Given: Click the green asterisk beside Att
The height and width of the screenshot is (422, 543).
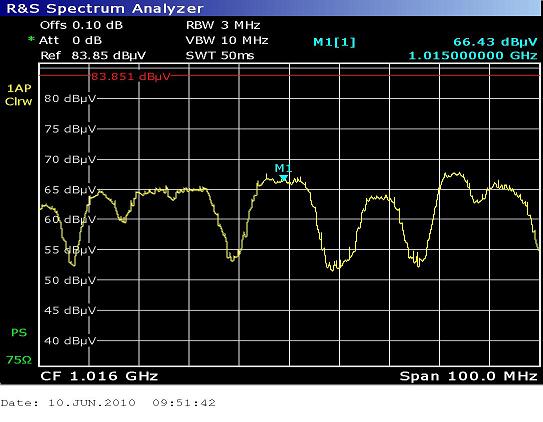Looking at the screenshot, I should [31, 39].
